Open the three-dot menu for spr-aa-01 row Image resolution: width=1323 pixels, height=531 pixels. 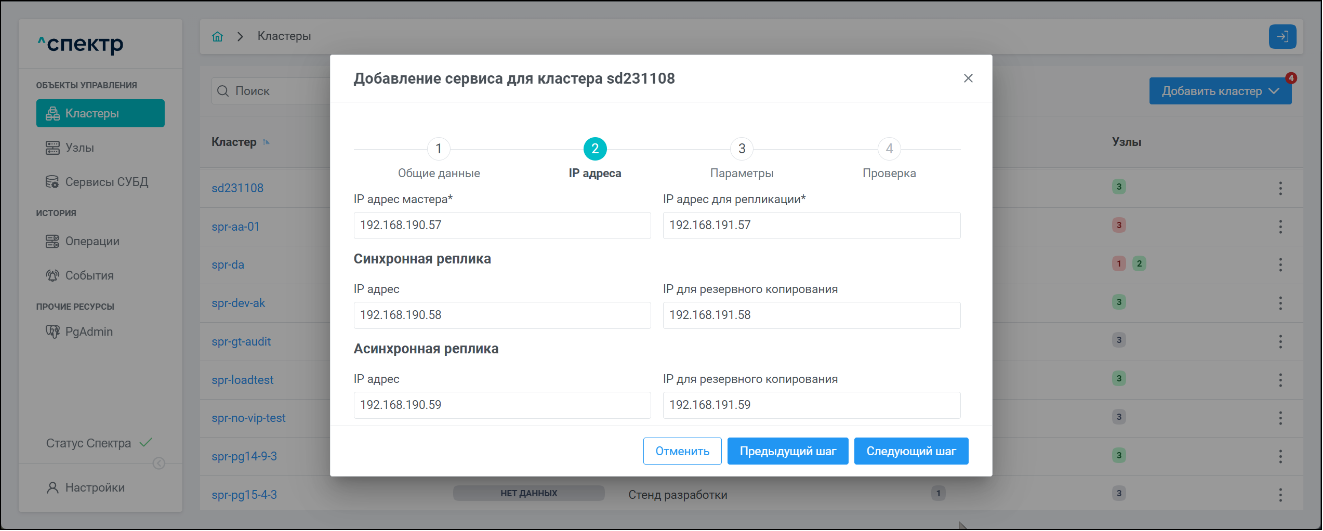click(1280, 226)
